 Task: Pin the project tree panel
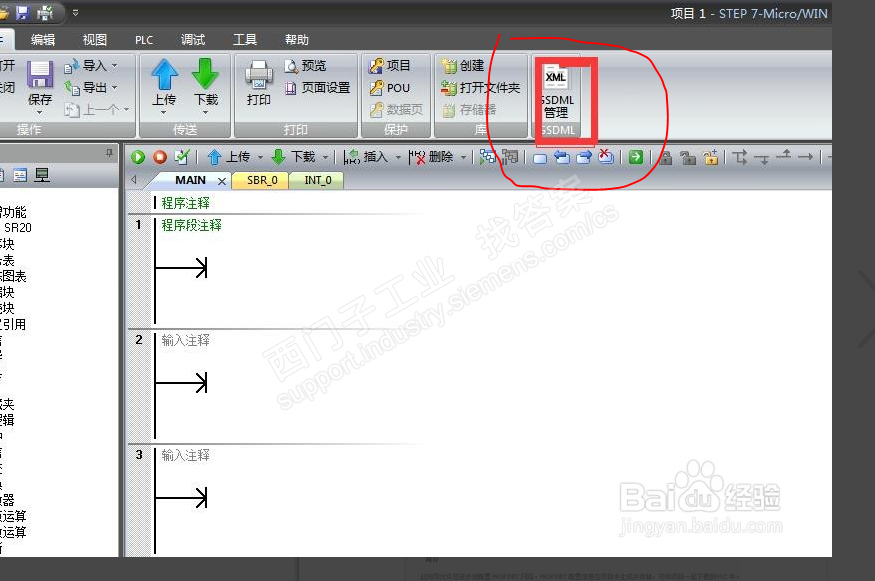click(109, 152)
